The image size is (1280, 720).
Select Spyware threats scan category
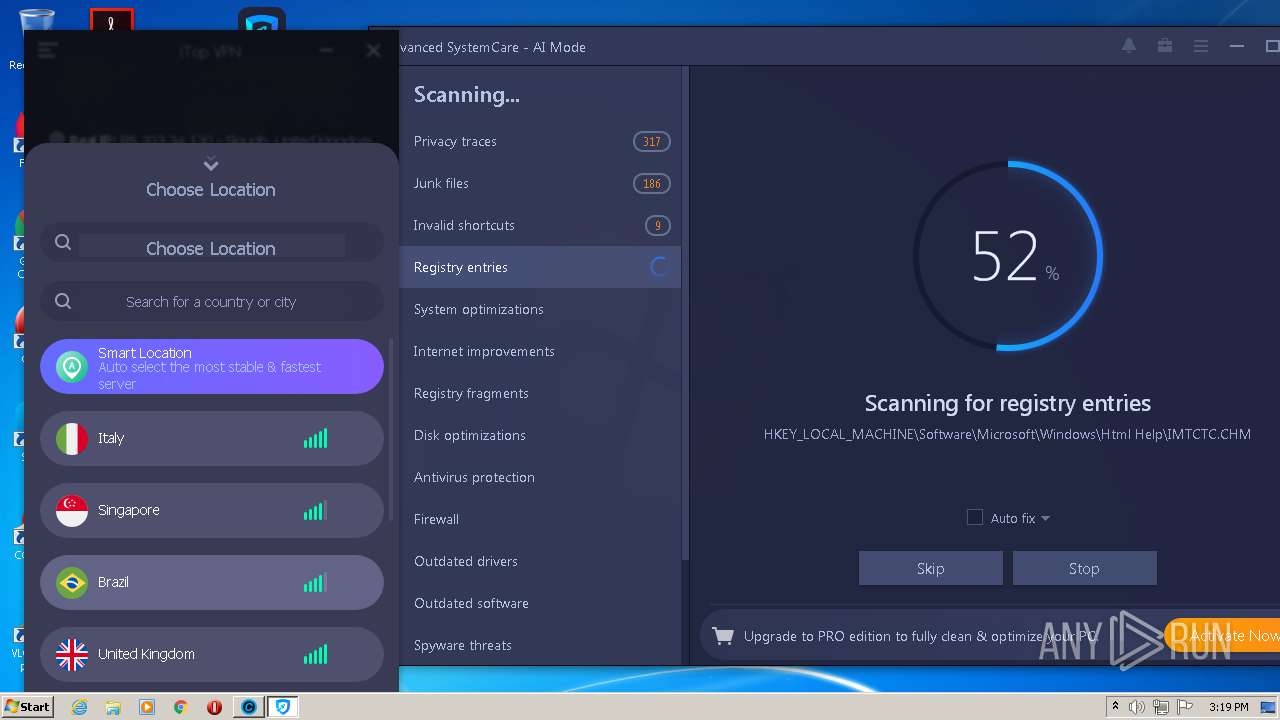[x=540, y=645]
